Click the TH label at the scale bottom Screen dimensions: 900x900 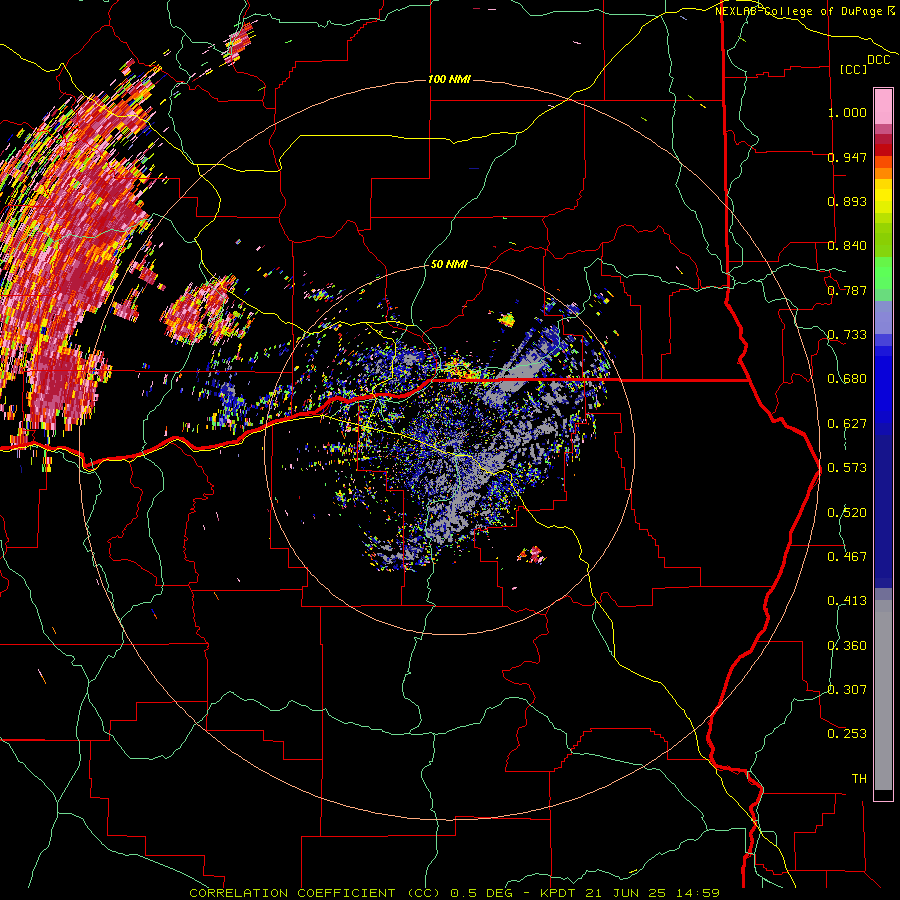(859, 779)
